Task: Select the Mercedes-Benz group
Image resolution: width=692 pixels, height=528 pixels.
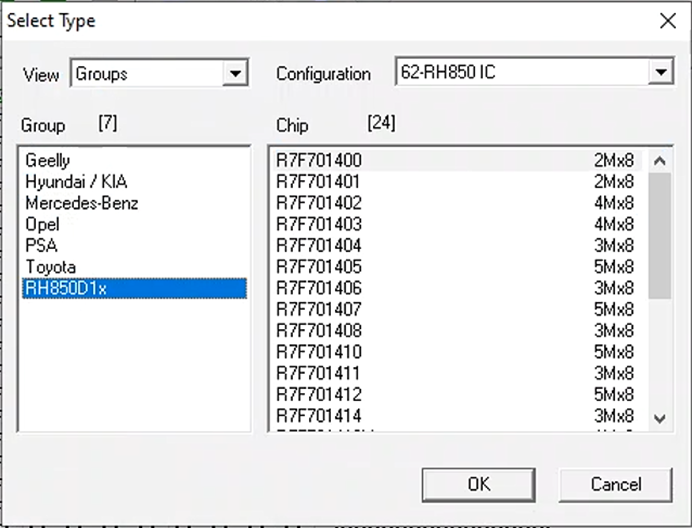Action: [x=82, y=203]
